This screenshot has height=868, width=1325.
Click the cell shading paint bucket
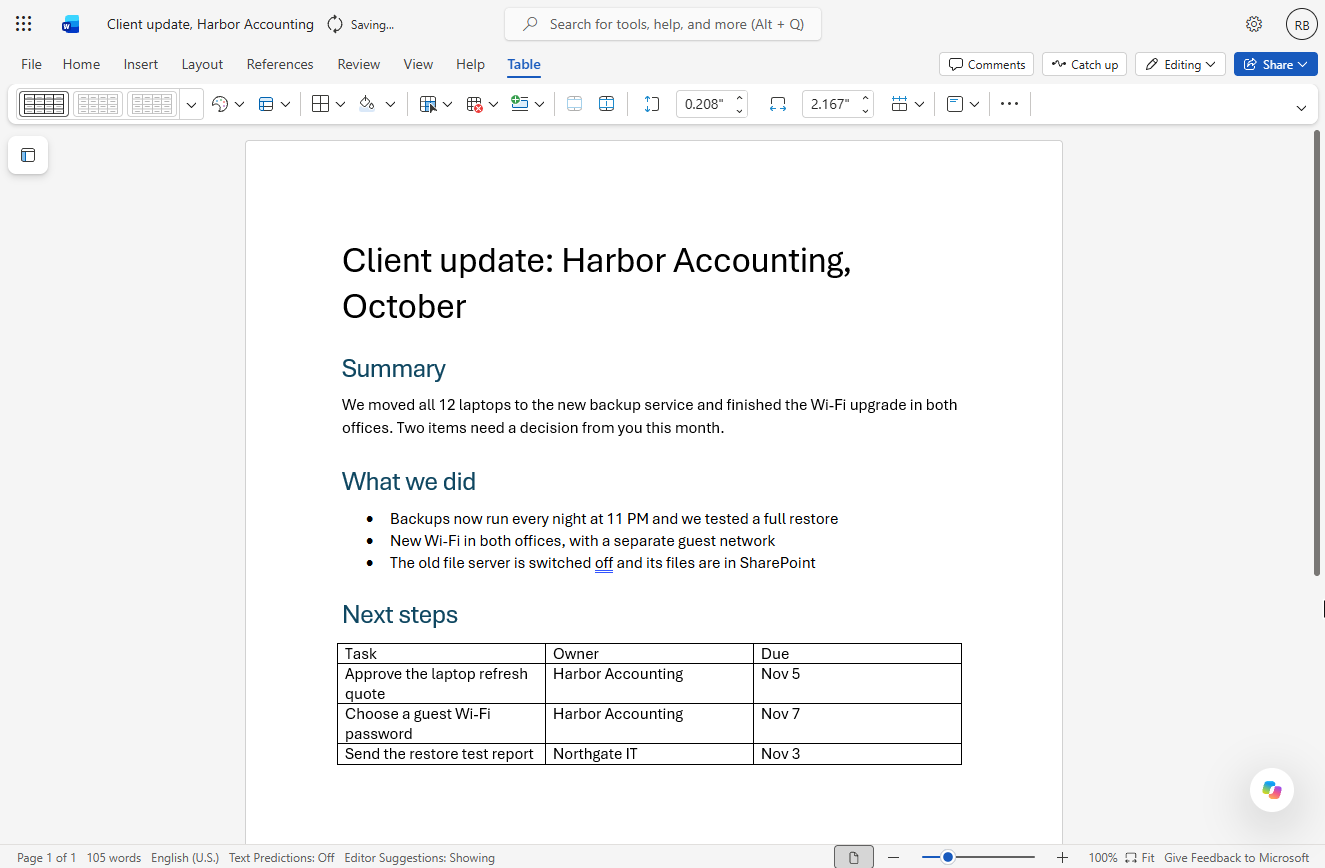pyautogui.click(x=367, y=104)
